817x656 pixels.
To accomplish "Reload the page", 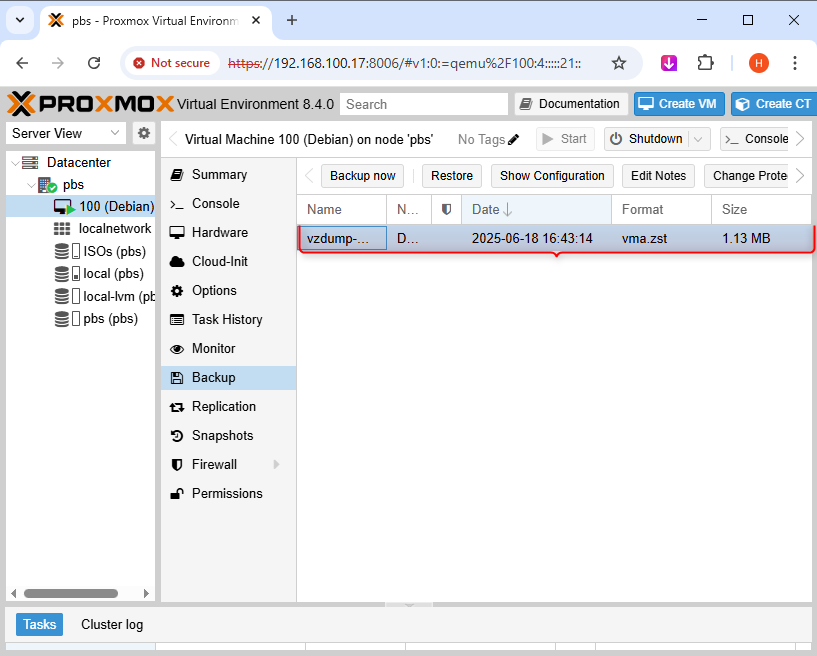I will click(x=94, y=63).
